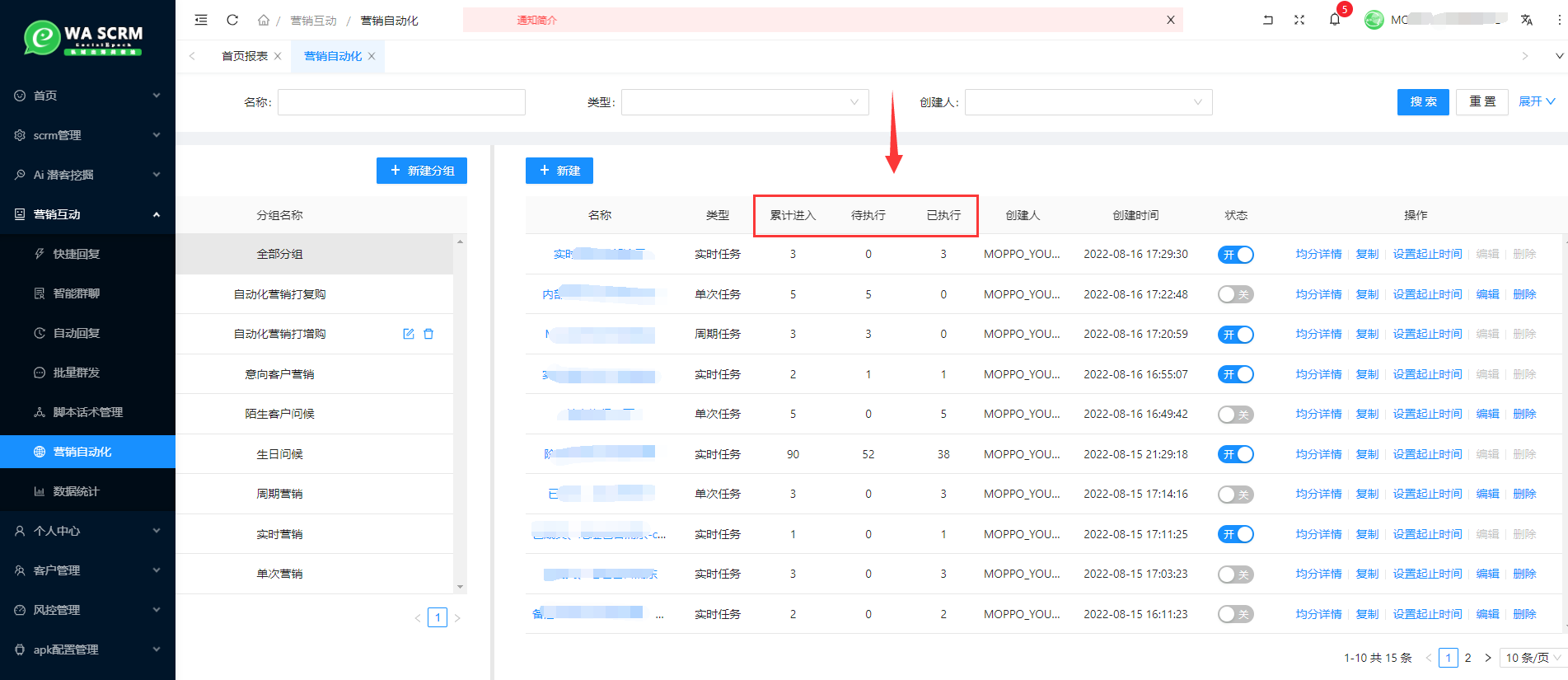Turn on switch for 17:22:48 task

pos(1236,294)
